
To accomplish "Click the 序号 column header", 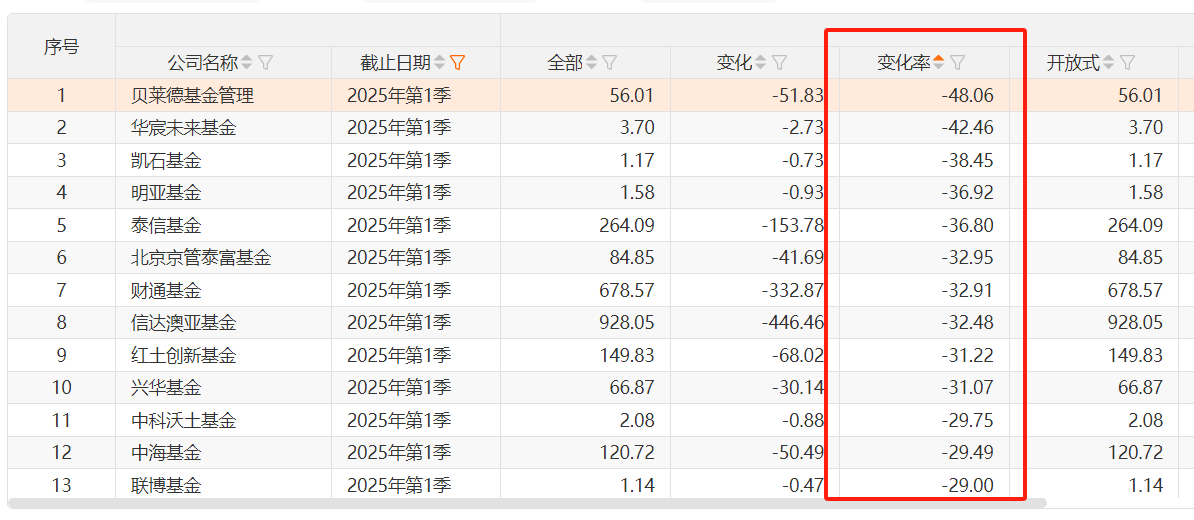I will pyautogui.click(x=61, y=46).
